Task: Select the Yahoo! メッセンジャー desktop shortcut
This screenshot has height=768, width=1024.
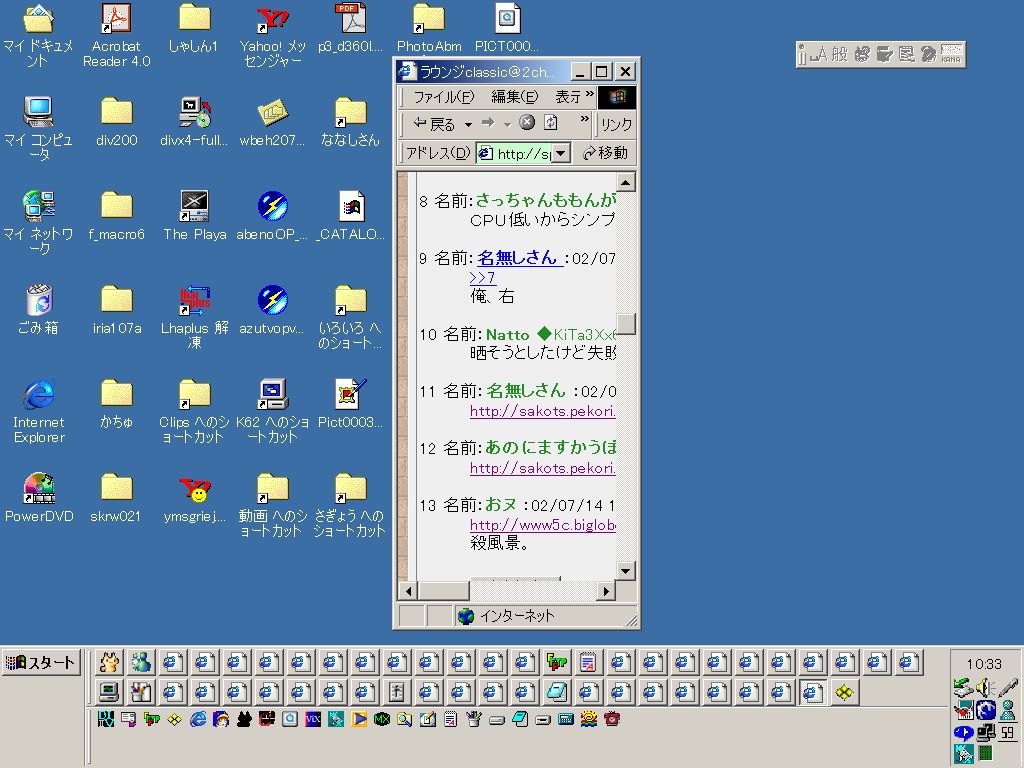Action: point(272,18)
